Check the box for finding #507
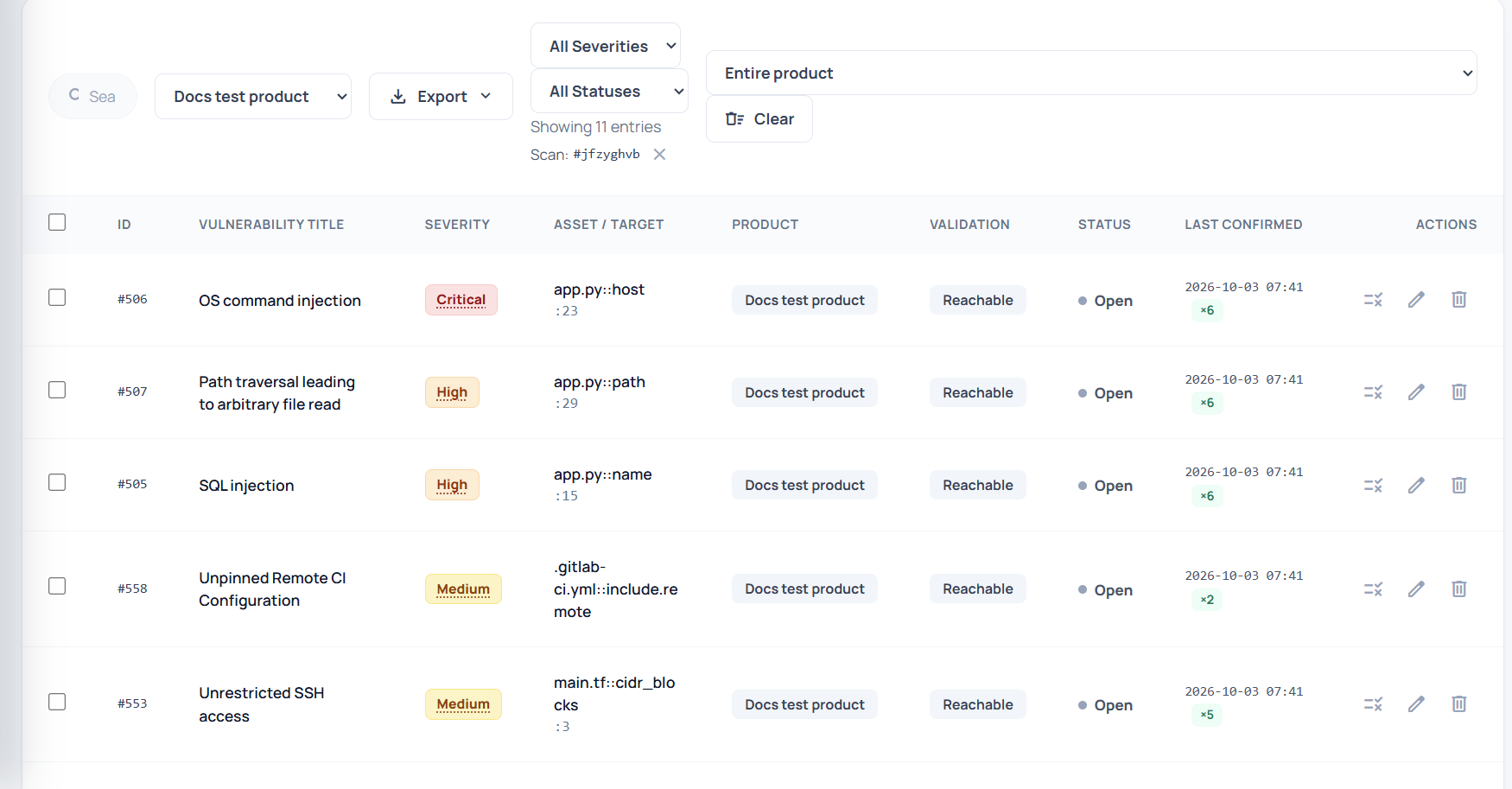The image size is (1512, 789). 57,390
